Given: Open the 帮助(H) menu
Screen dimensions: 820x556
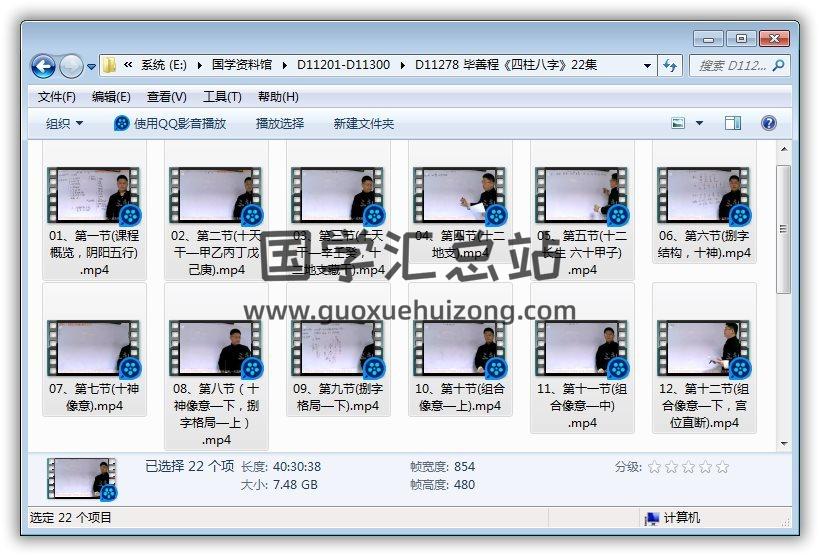Looking at the screenshot, I should [278, 96].
